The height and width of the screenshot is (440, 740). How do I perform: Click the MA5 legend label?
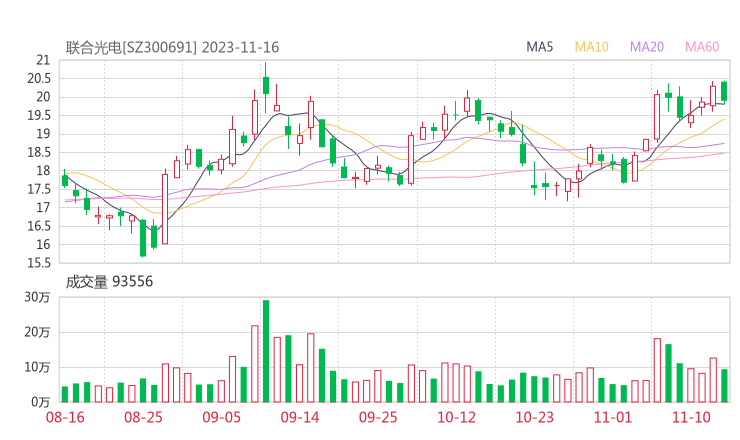(539, 47)
